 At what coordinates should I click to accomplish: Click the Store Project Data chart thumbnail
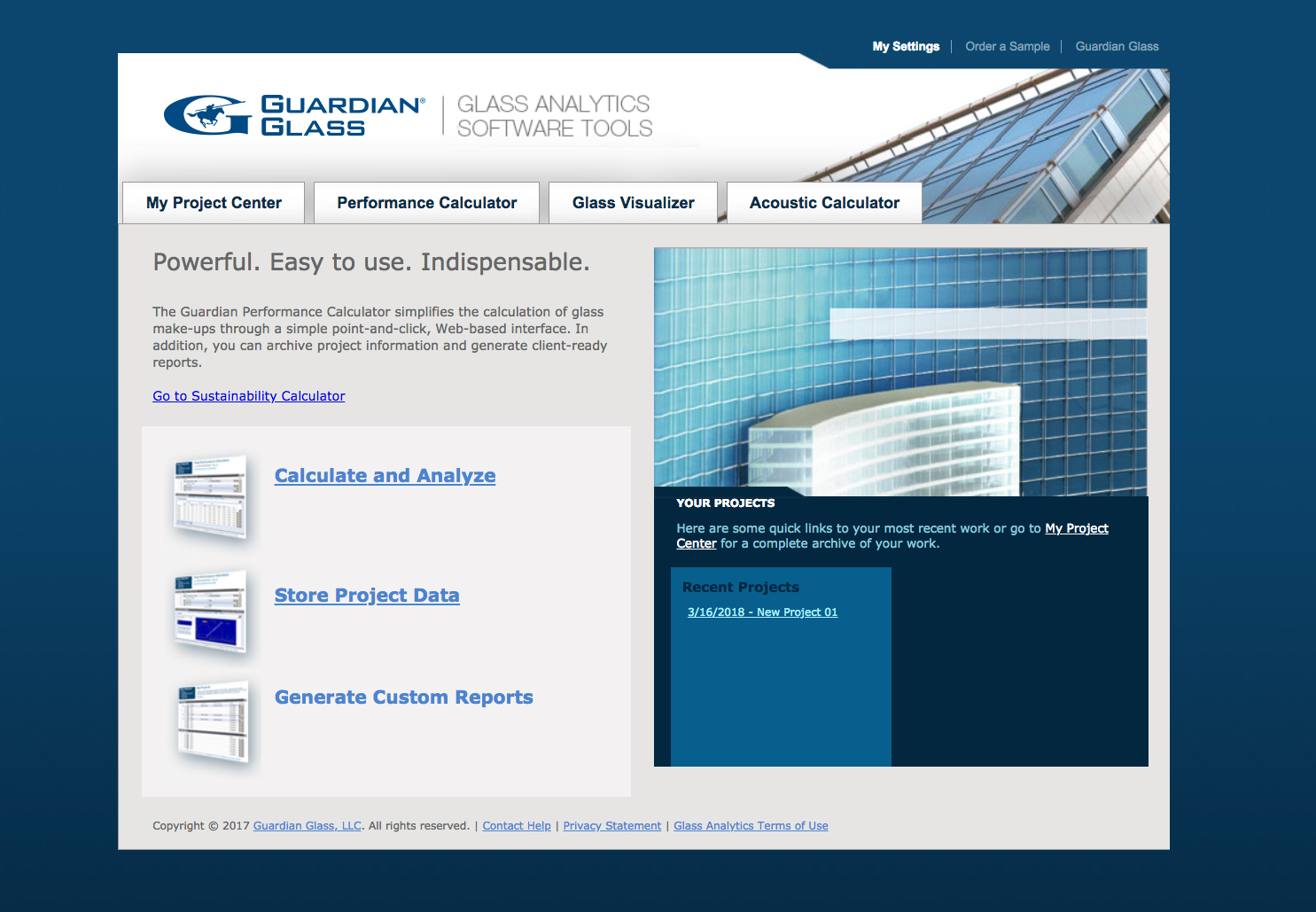tap(211, 613)
